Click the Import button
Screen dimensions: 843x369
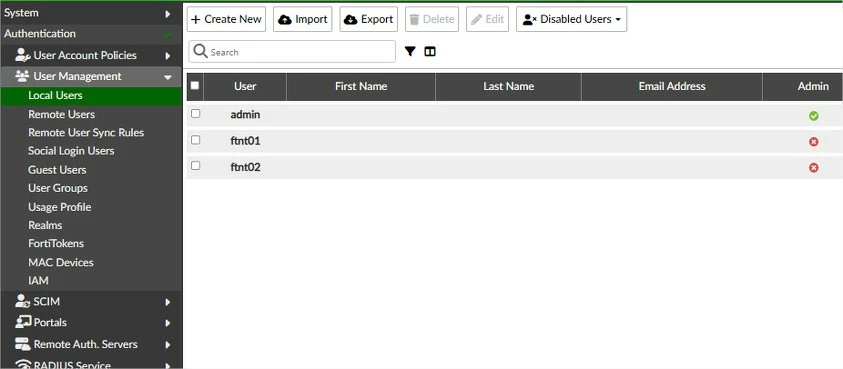[x=303, y=19]
